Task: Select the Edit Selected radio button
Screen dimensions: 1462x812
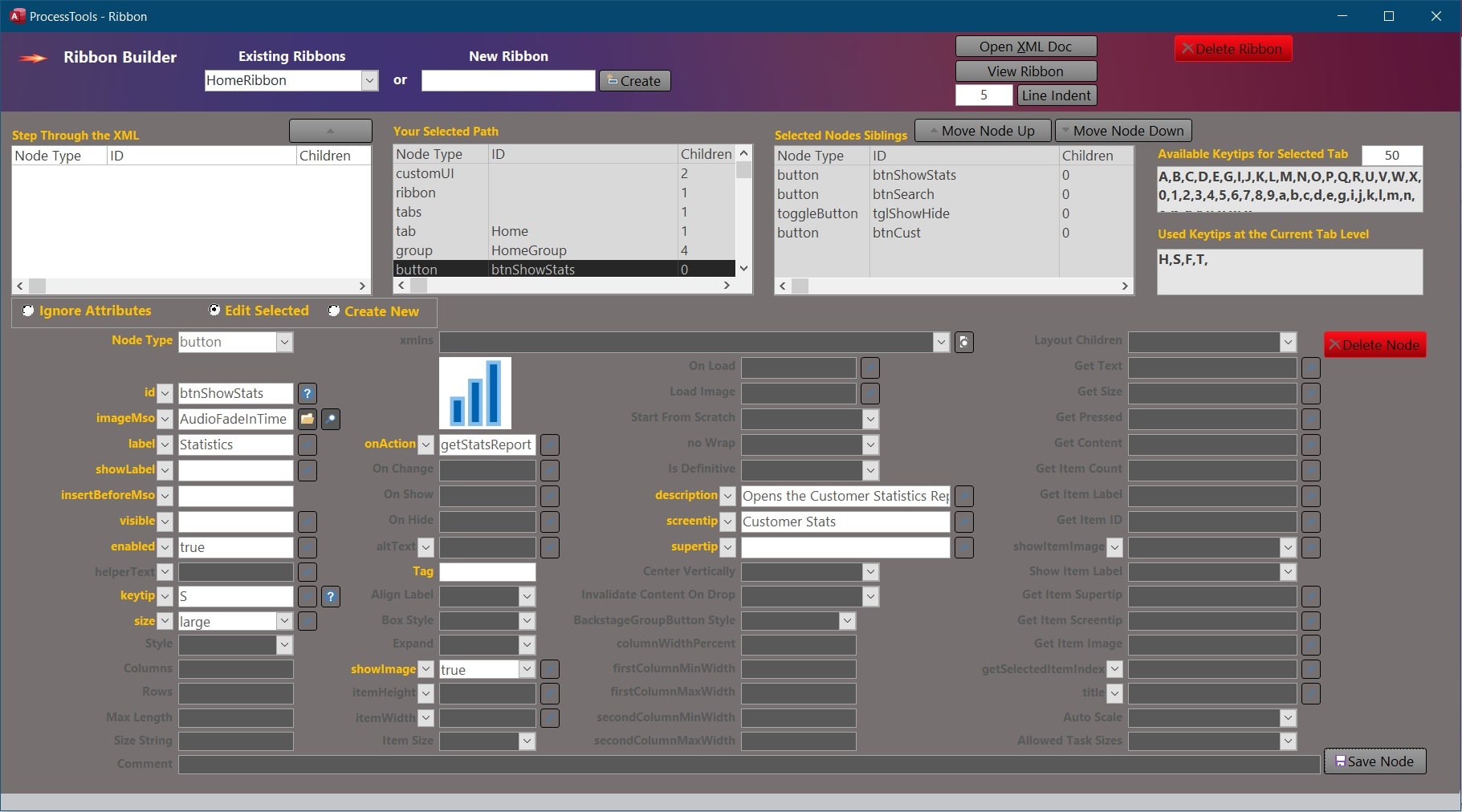Action: tap(214, 310)
